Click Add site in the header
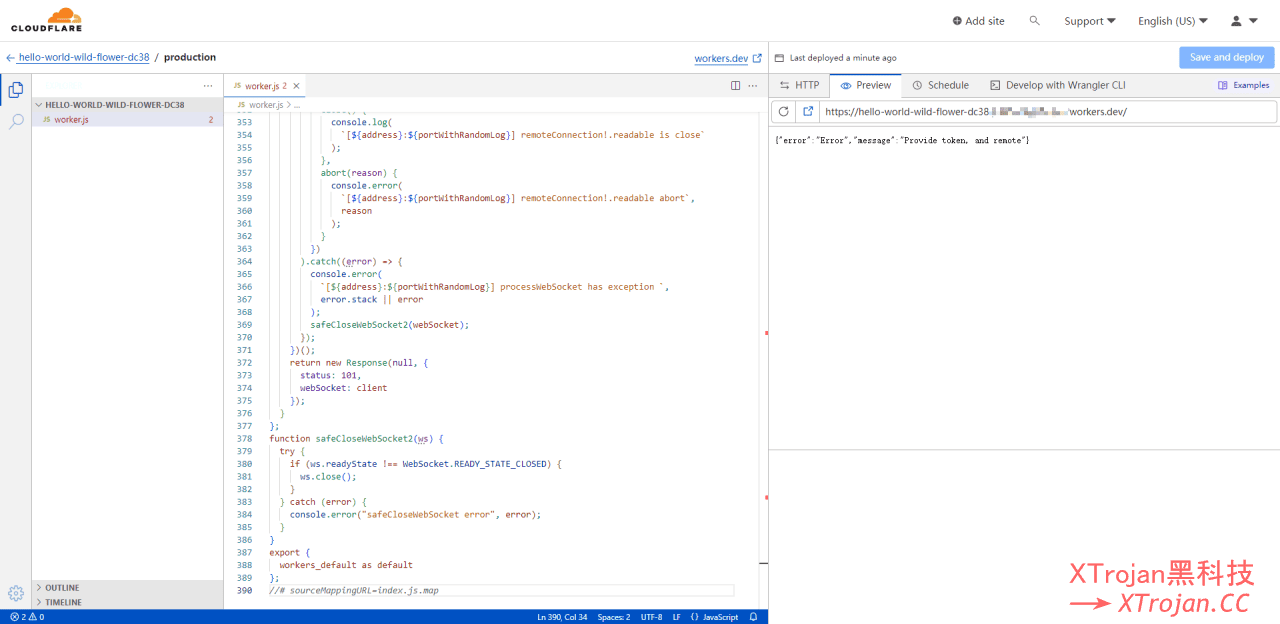Screen dimensions: 1280x624 tap(978, 21)
